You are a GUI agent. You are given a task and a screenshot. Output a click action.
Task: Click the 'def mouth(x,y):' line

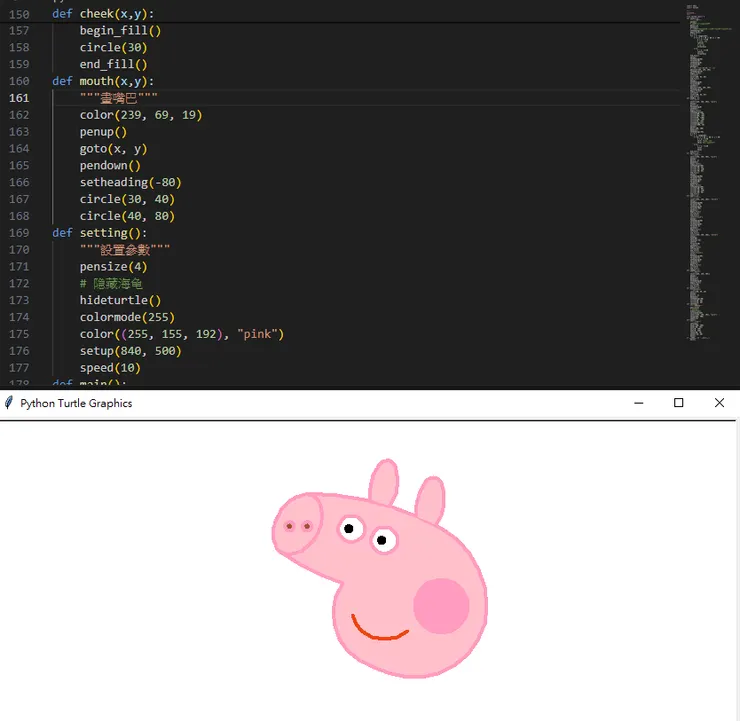[x=103, y=81]
